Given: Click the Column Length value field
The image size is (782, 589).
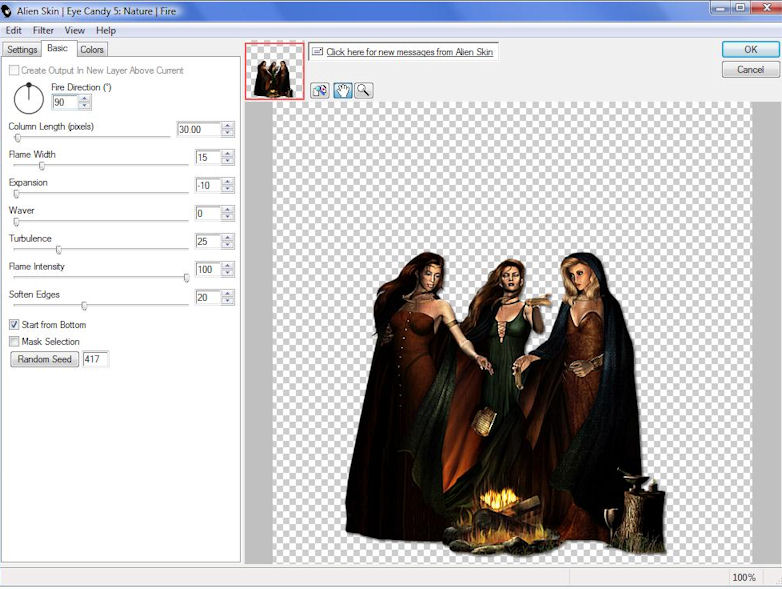Looking at the screenshot, I should coord(198,130).
